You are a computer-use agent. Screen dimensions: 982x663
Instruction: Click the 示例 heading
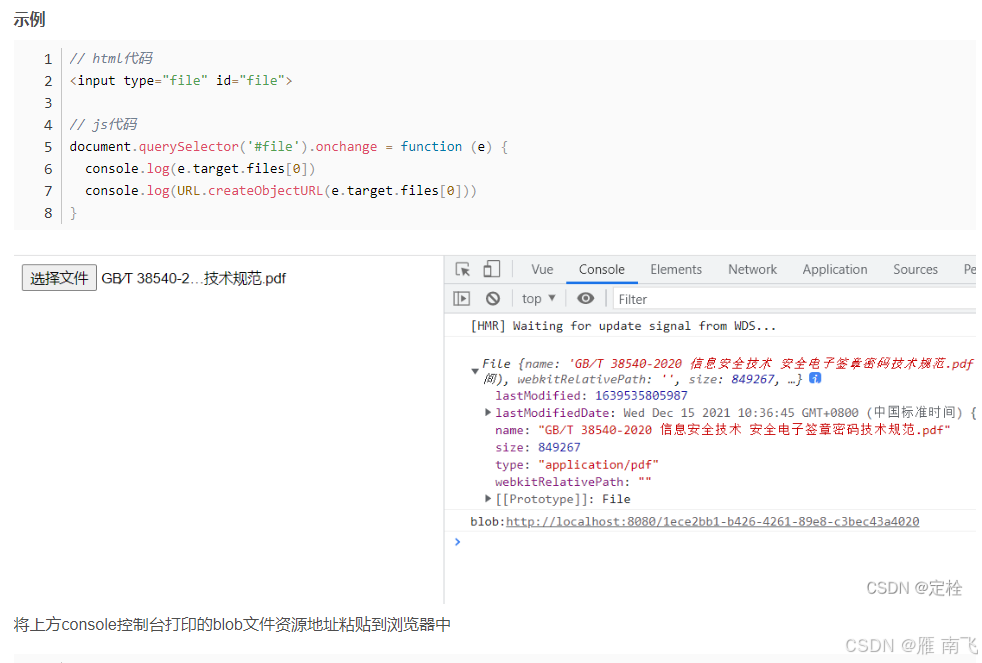point(29,19)
